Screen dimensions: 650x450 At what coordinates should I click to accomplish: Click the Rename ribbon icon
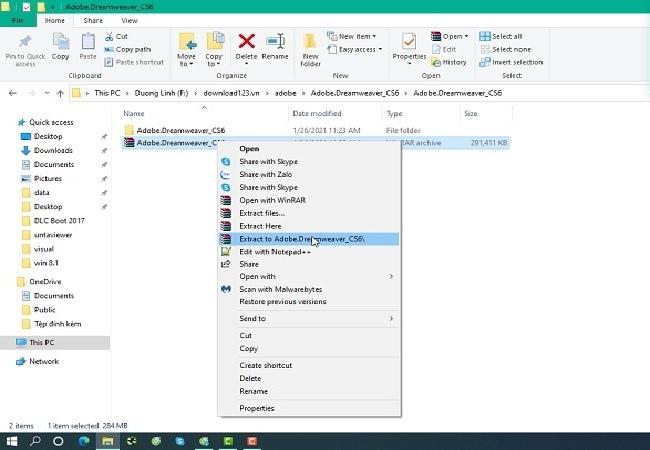coord(275,41)
